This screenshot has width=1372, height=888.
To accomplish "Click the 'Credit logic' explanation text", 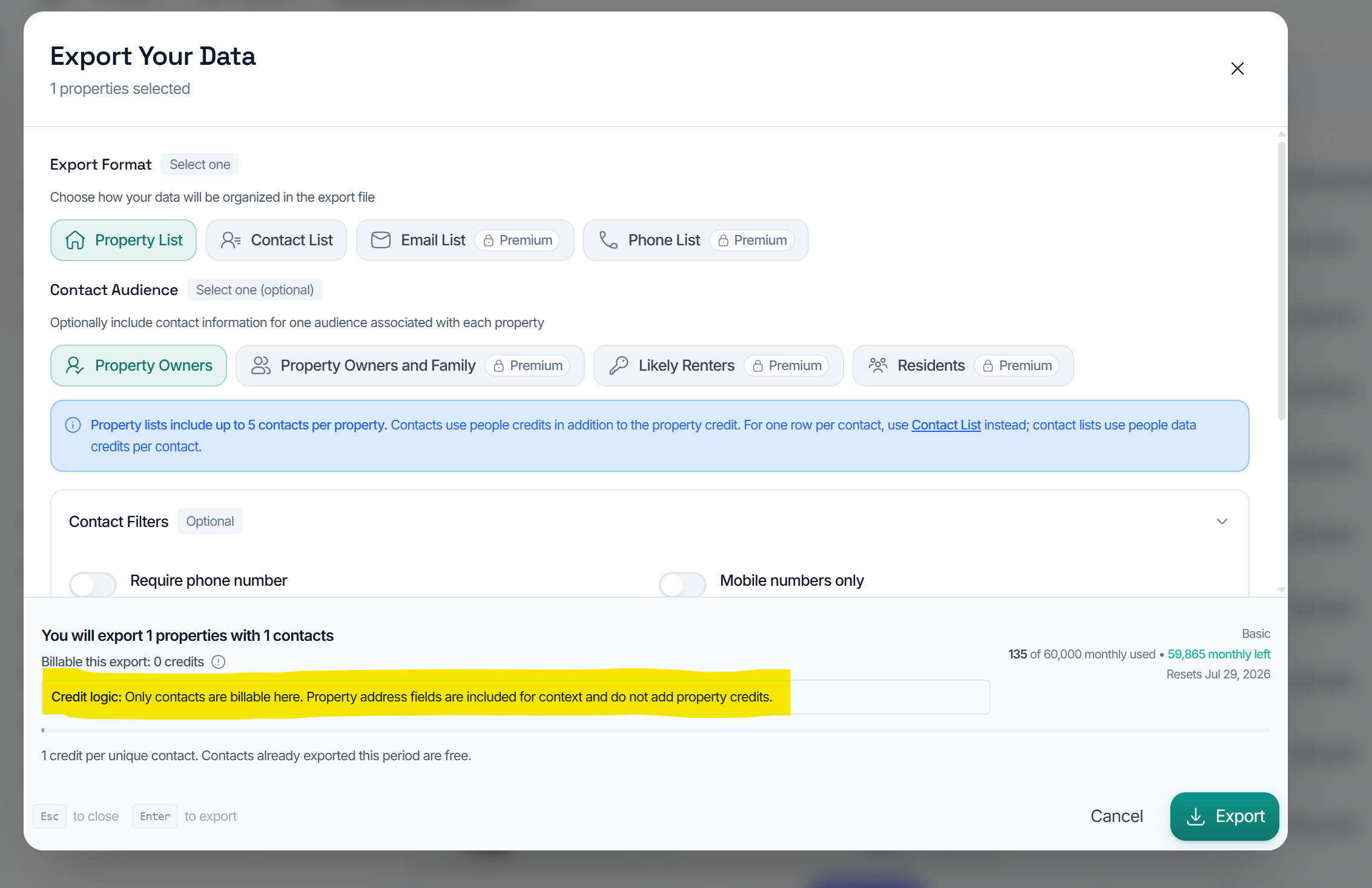I will click(x=412, y=697).
